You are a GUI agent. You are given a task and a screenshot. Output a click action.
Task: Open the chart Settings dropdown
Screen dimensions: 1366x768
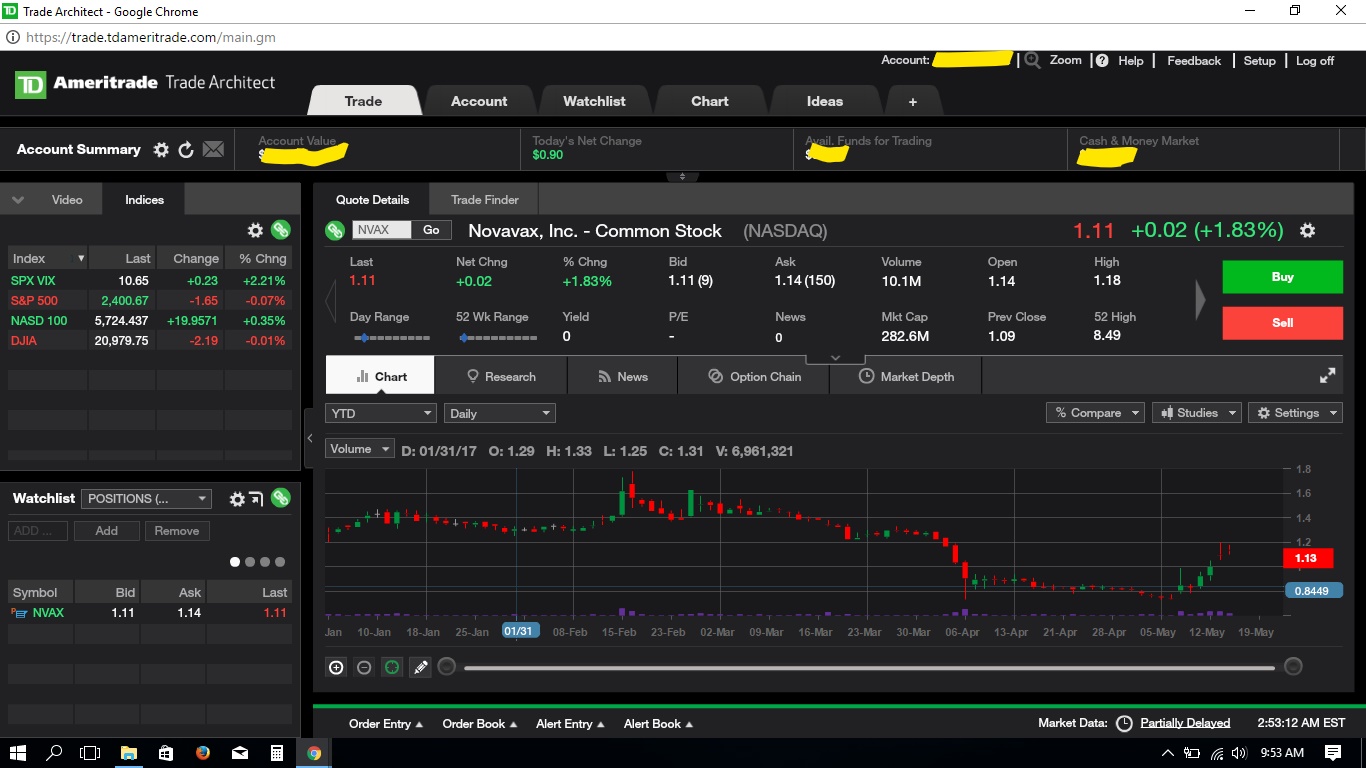[x=1295, y=413]
